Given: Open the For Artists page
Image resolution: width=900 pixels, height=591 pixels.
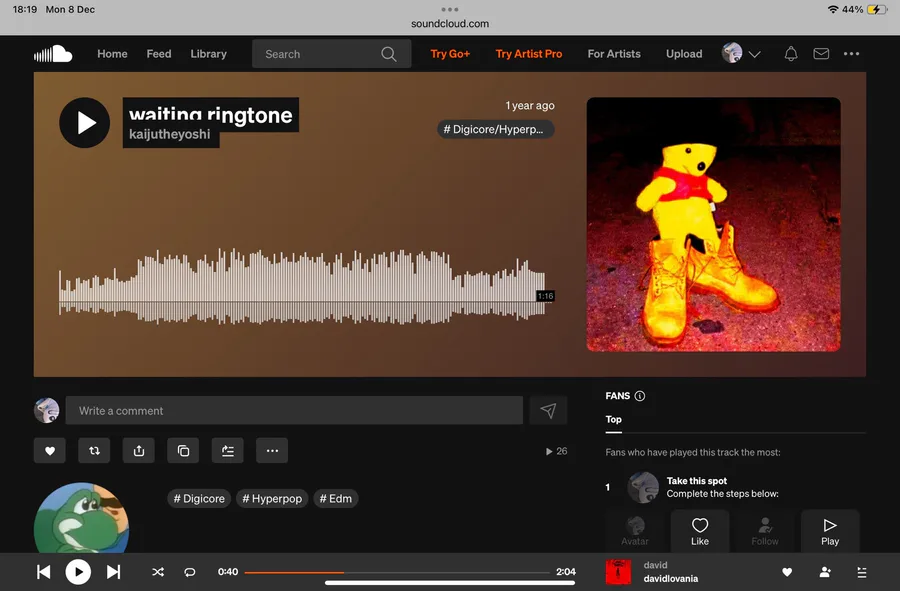Looking at the screenshot, I should [614, 54].
